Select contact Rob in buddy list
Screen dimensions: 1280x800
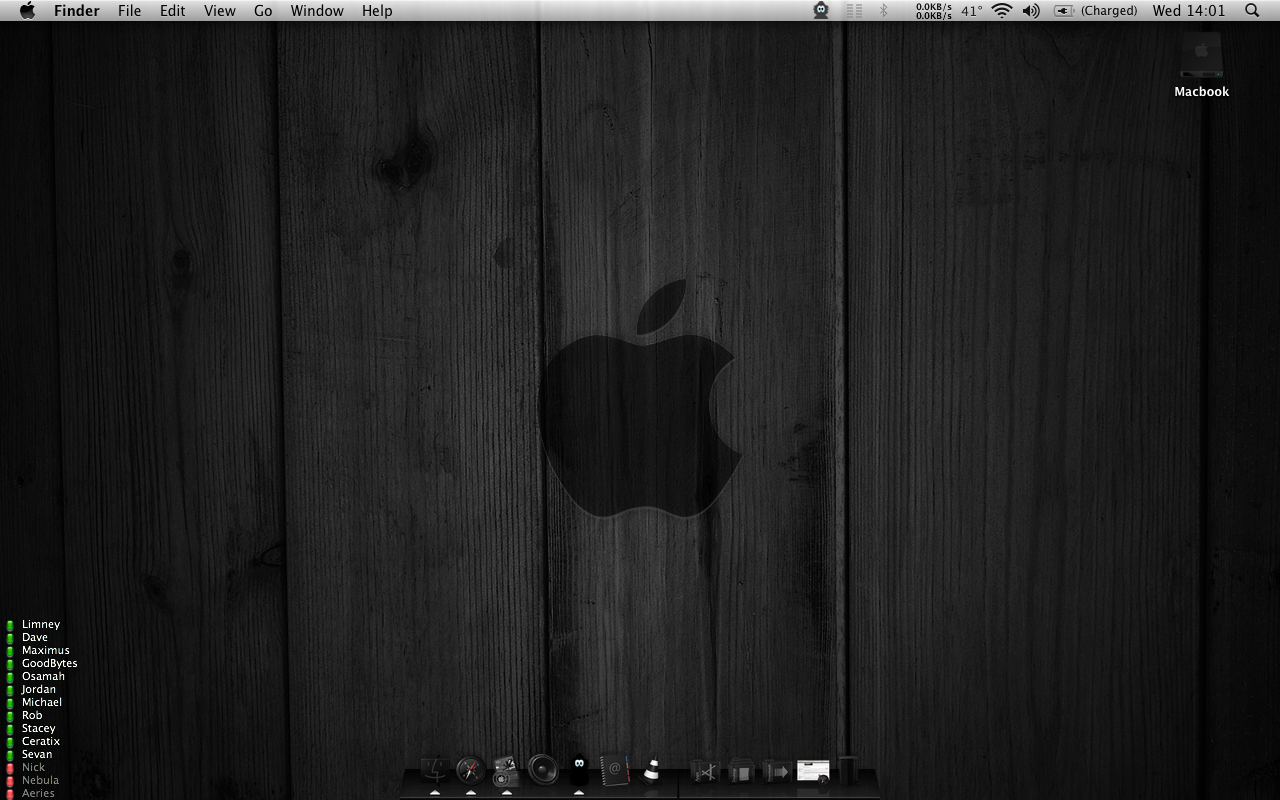pos(32,715)
